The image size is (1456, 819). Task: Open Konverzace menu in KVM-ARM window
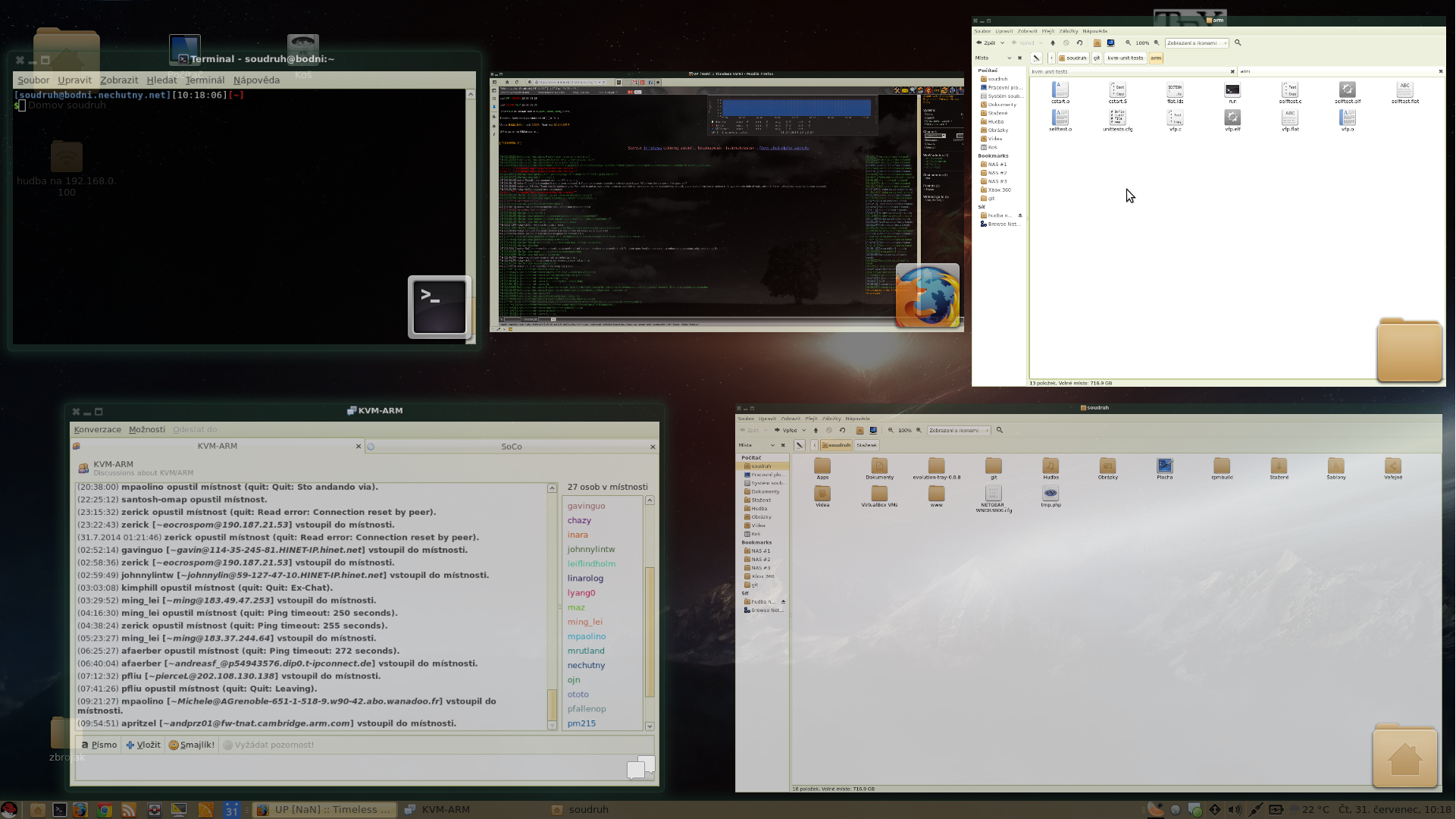click(x=97, y=429)
